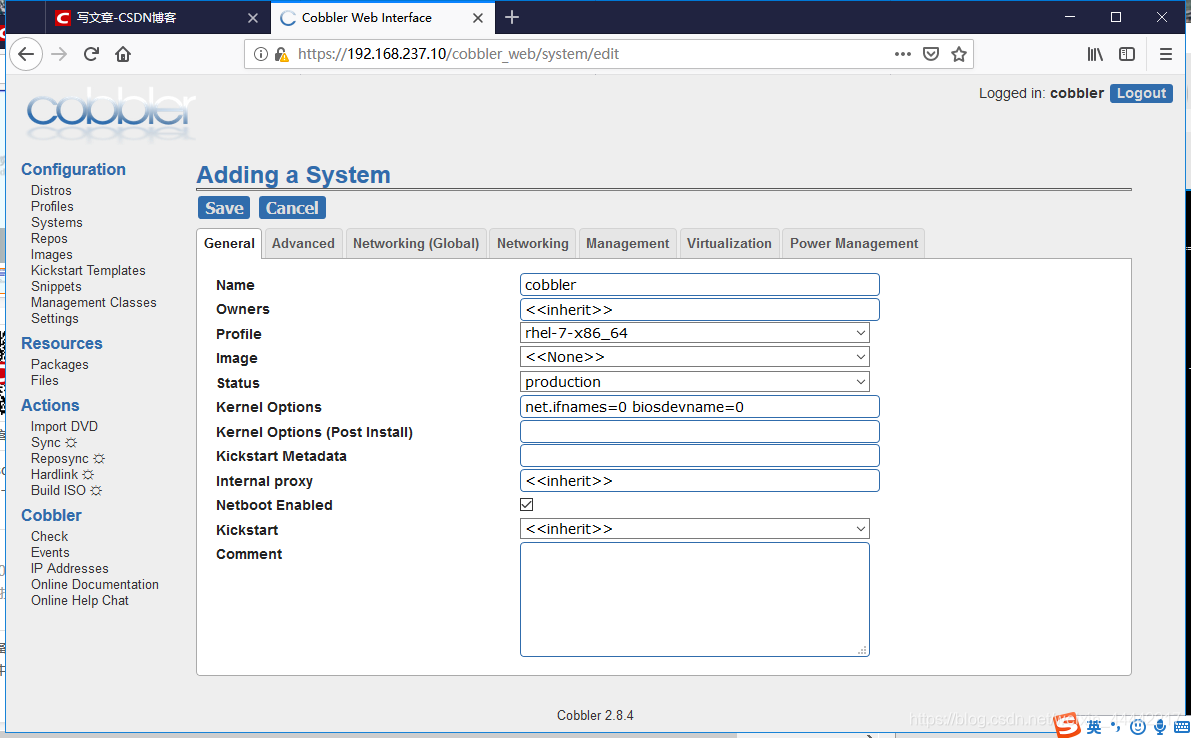Select the General tab
Viewport: 1191px width, 738px height.
click(229, 243)
